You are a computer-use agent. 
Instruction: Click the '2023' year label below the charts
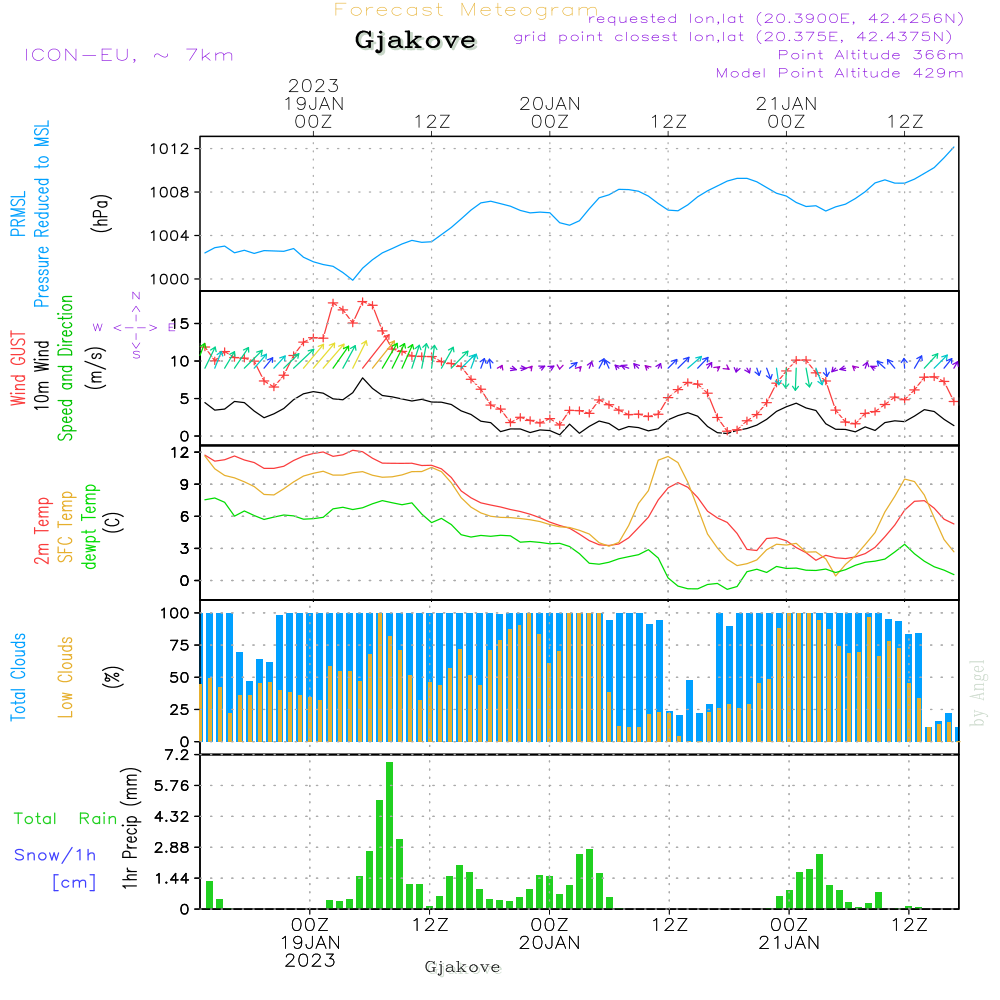point(310,960)
